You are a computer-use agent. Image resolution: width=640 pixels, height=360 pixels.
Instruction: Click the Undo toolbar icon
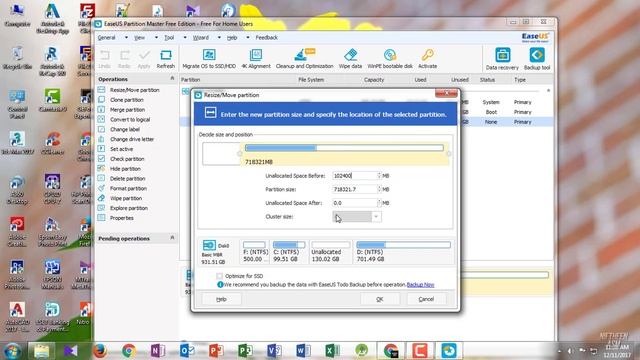coord(104,59)
